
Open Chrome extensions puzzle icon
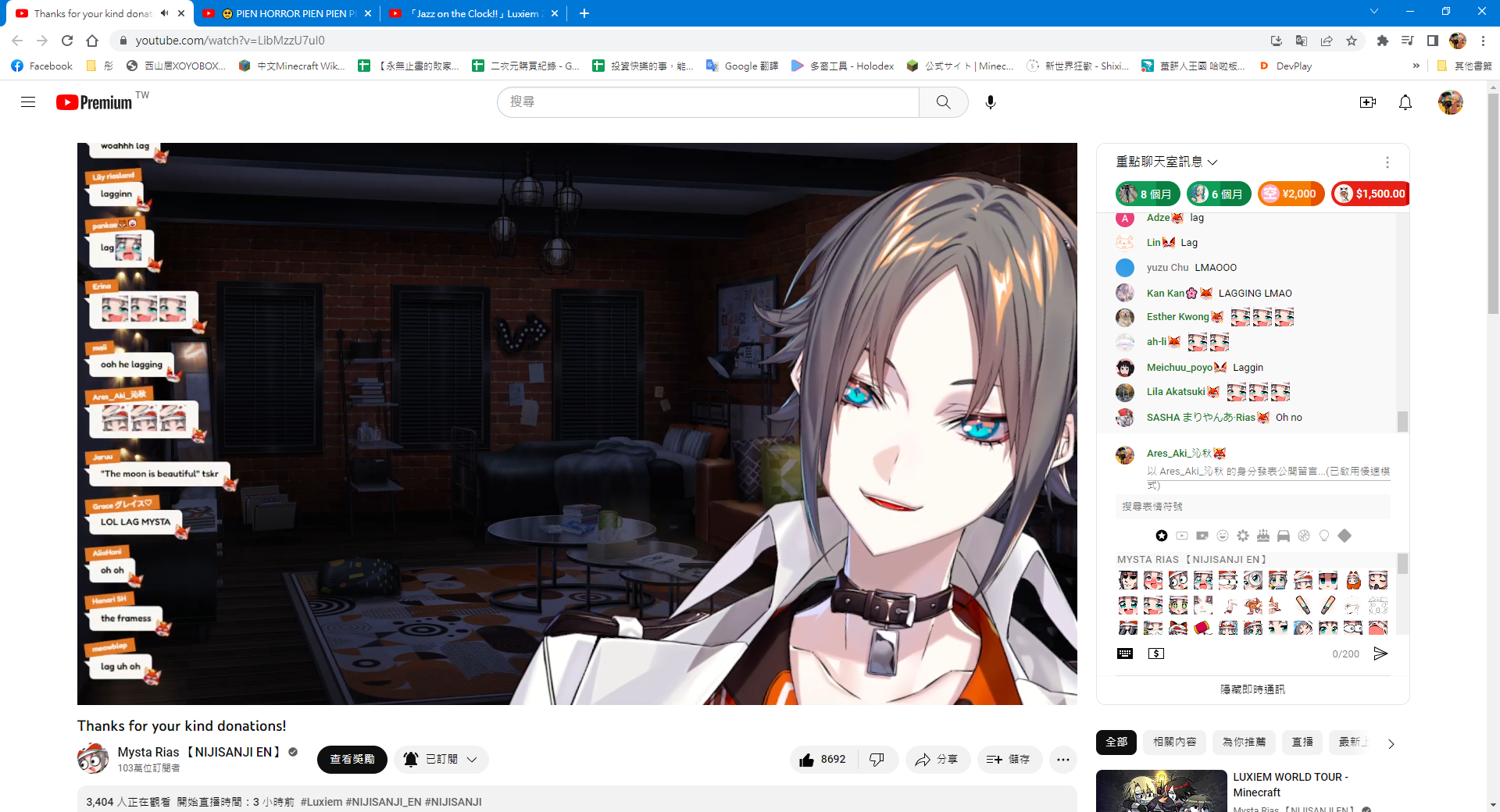(1383, 41)
